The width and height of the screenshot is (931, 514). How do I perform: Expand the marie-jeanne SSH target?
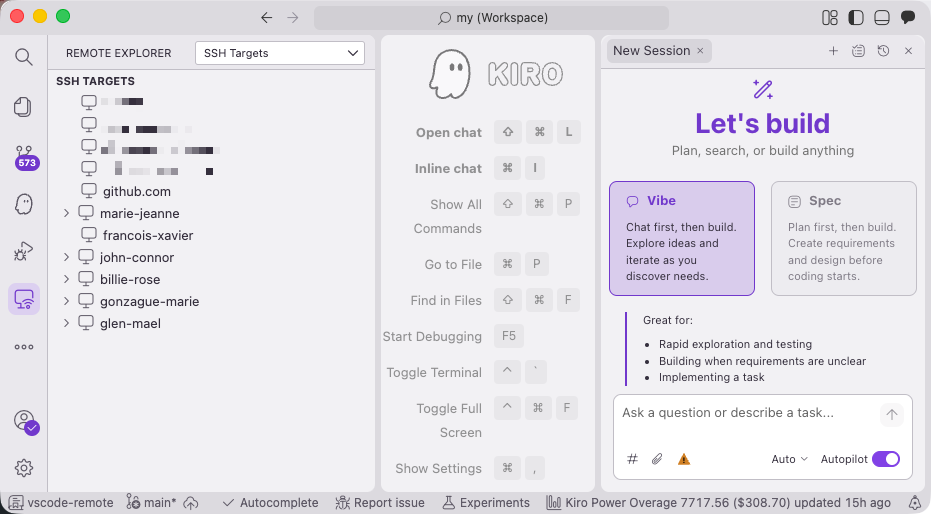pyautogui.click(x=66, y=213)
